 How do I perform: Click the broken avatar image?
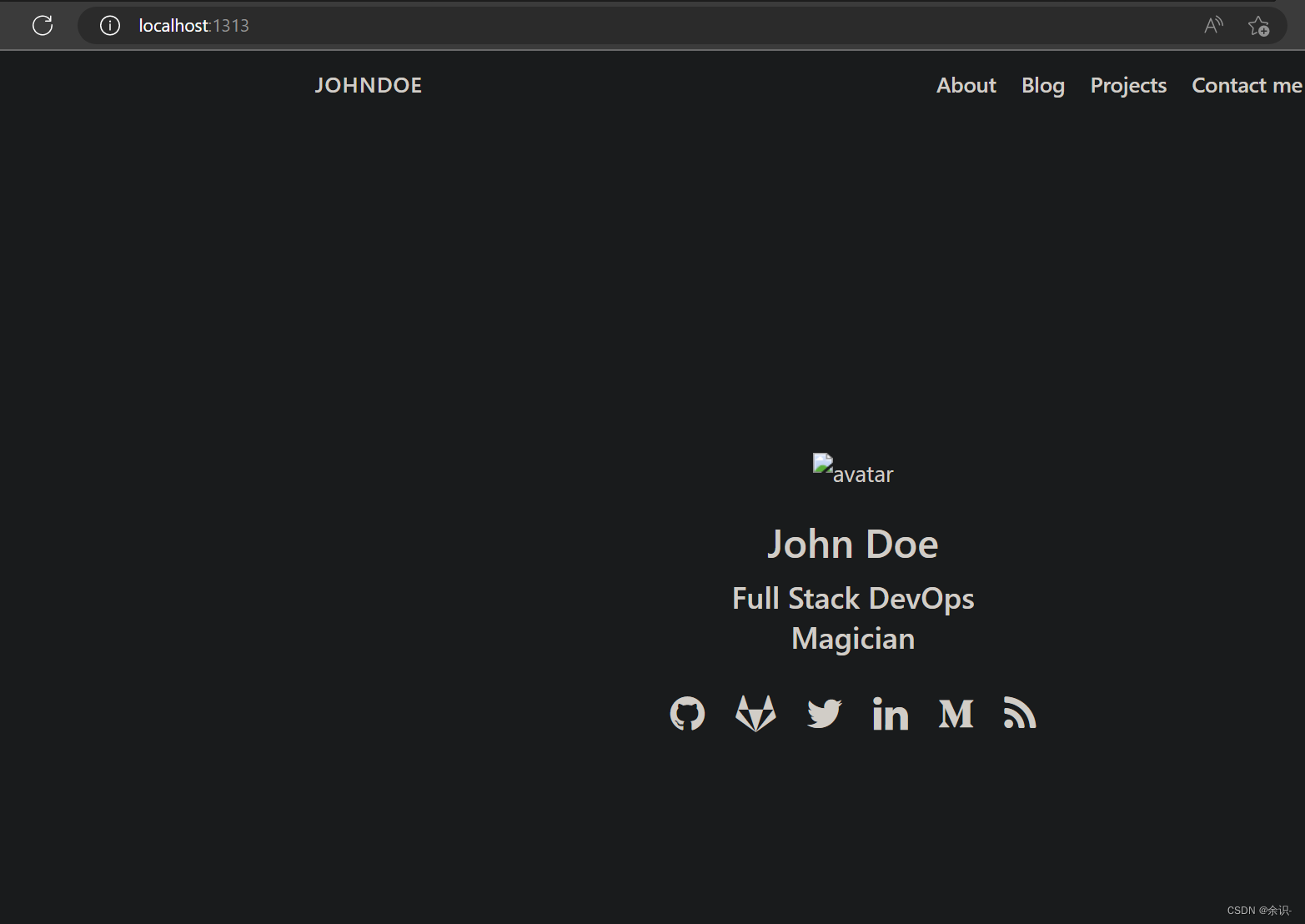pos(853,470)
